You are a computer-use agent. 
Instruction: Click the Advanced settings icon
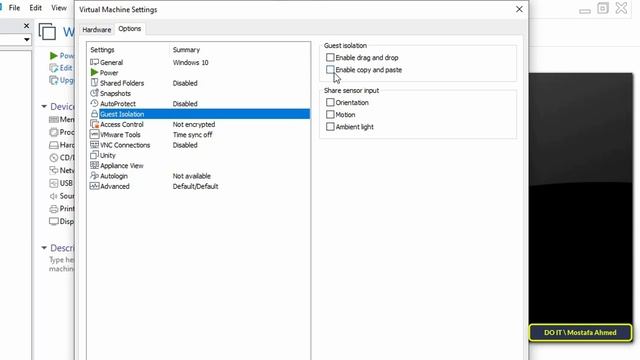(x=94, y=186)
